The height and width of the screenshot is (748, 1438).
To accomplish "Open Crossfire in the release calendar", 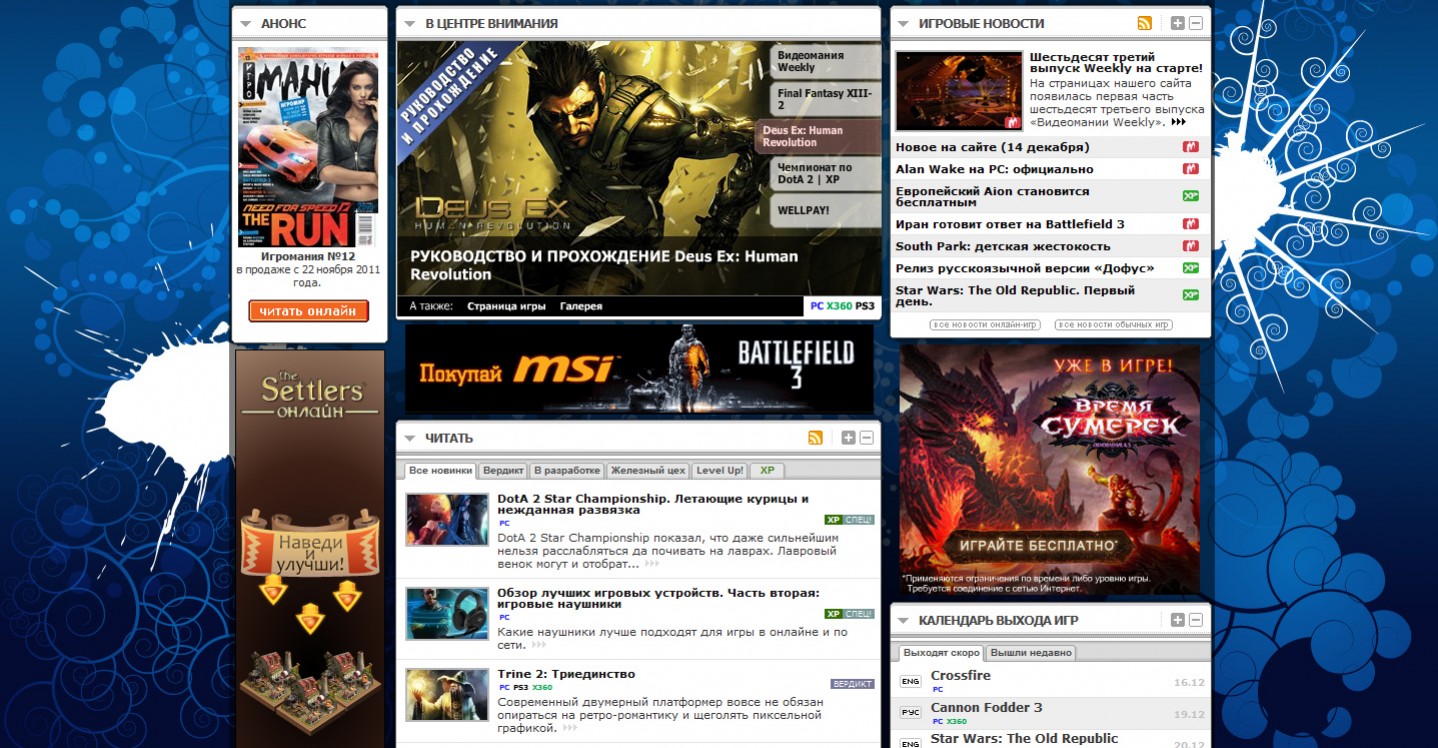I will pyautogui.click(x=960, y=675).
